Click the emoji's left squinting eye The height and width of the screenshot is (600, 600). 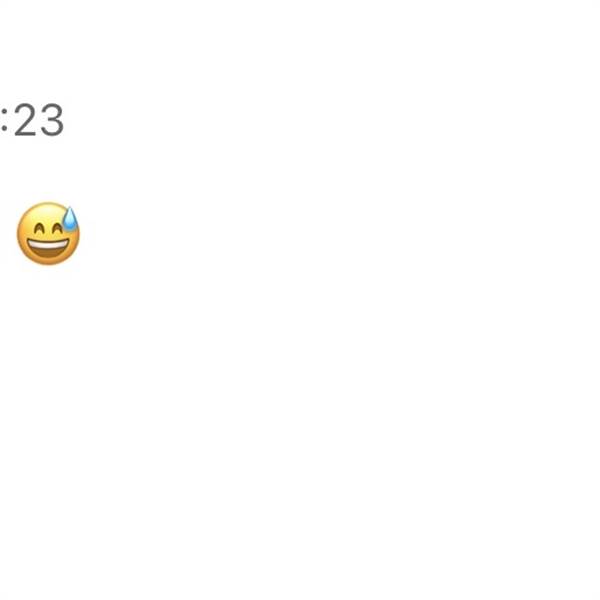(39, 229)
